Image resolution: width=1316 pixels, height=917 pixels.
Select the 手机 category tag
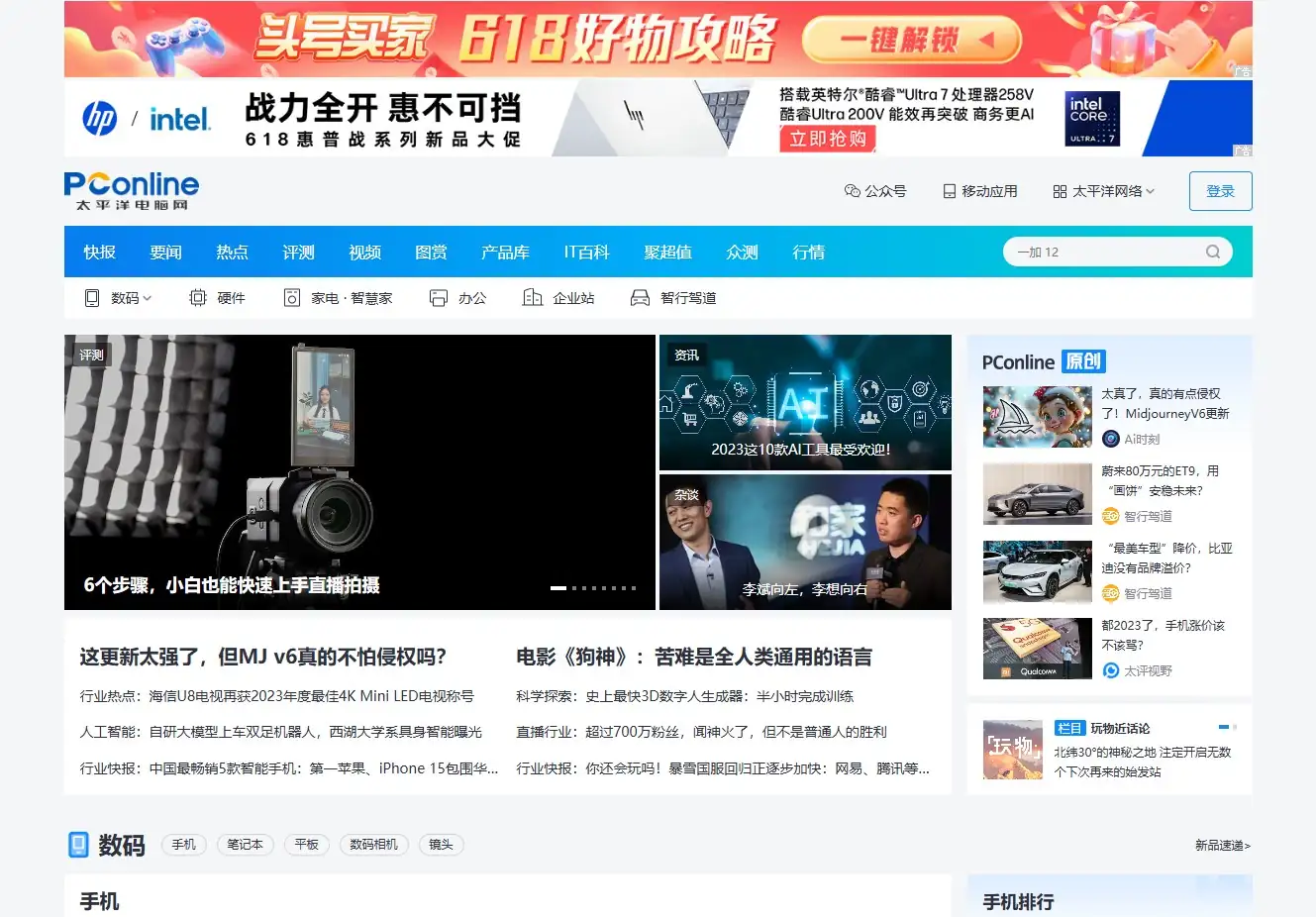[184, 845]
